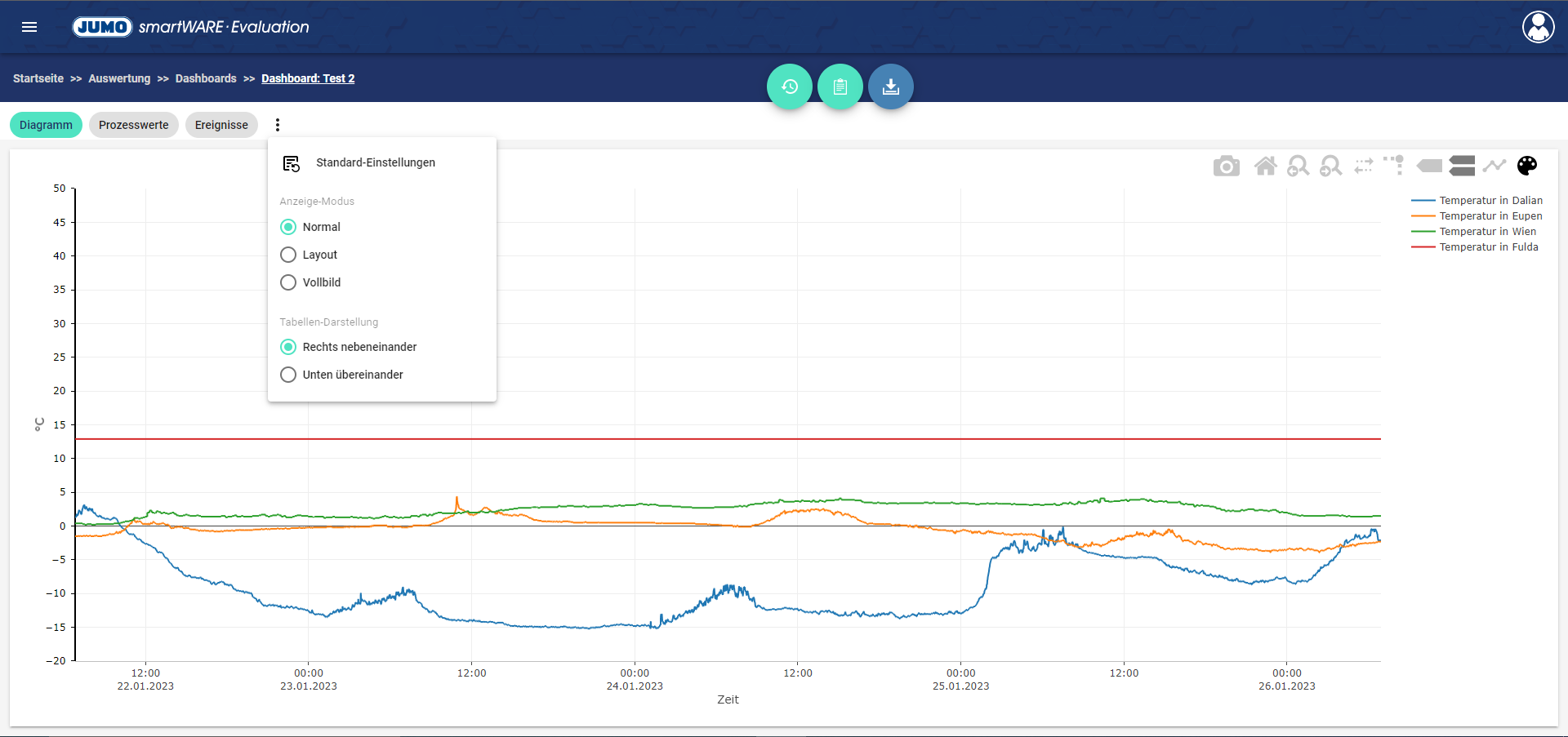Click the hamburger menu icon
1568x737 pixels.
29,27
